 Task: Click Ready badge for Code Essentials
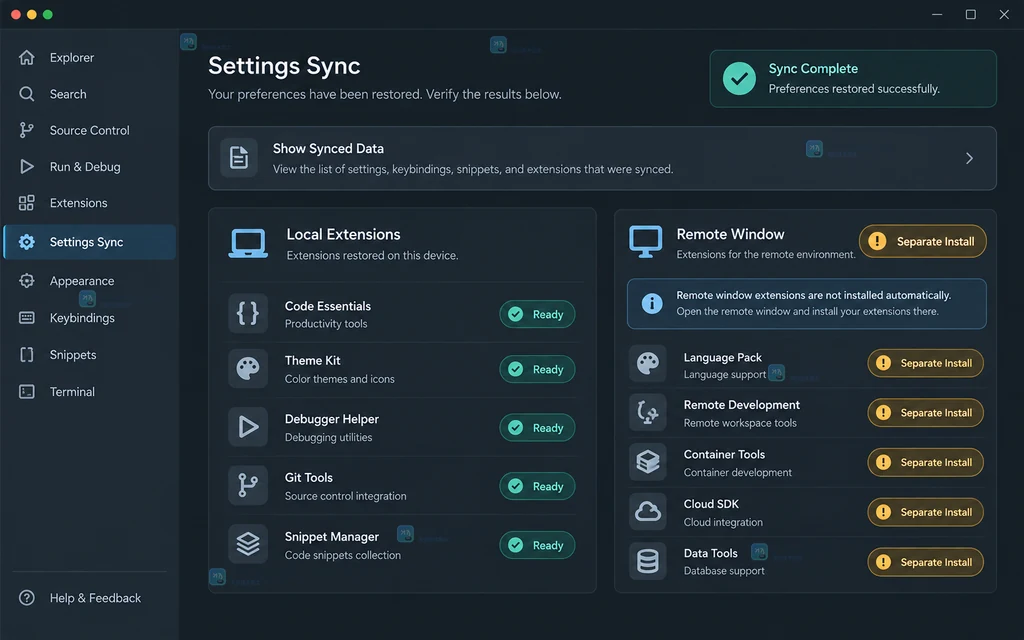(537, 314)
